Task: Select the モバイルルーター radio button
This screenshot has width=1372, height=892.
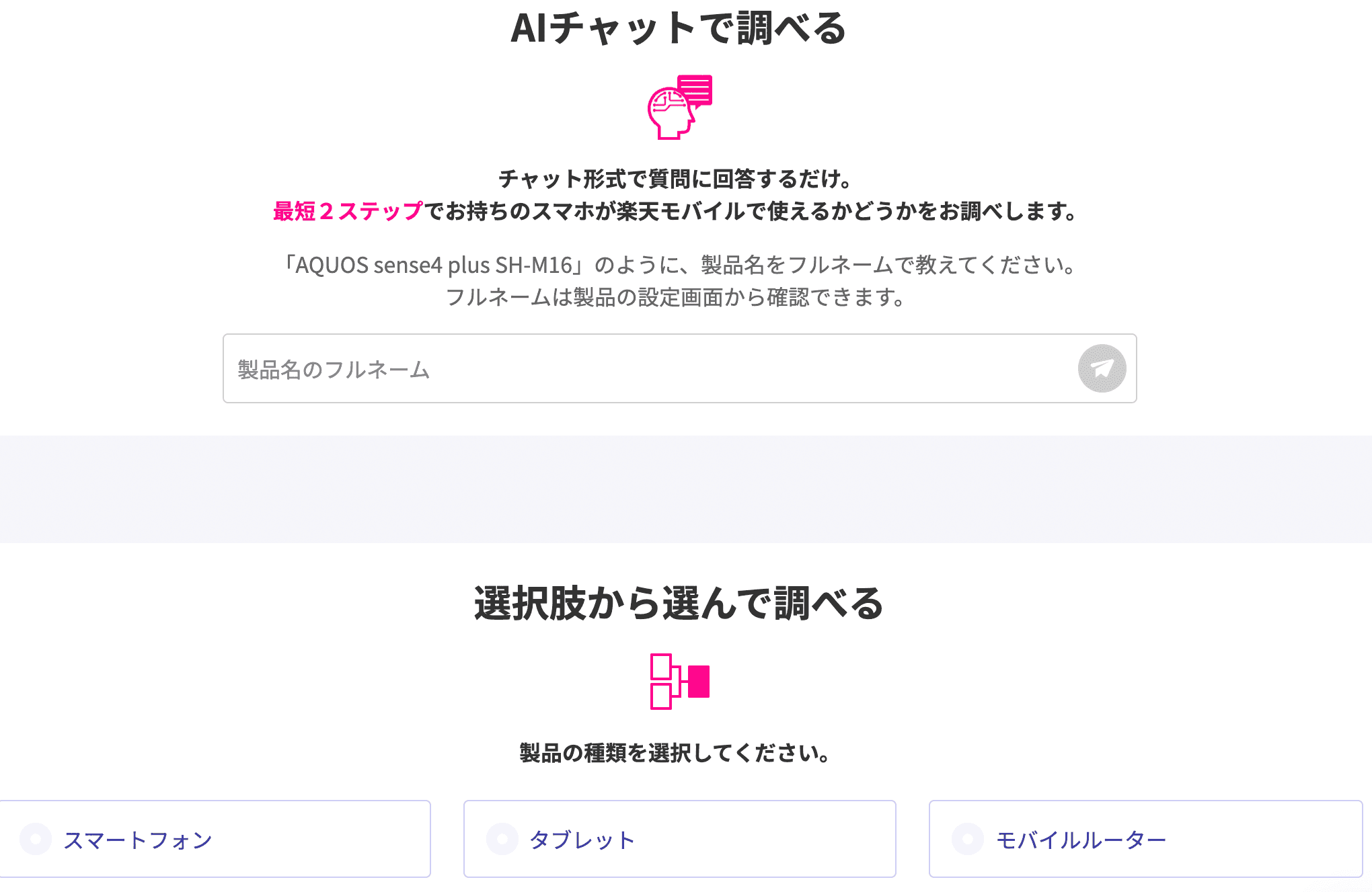Action: click(966, 839)
